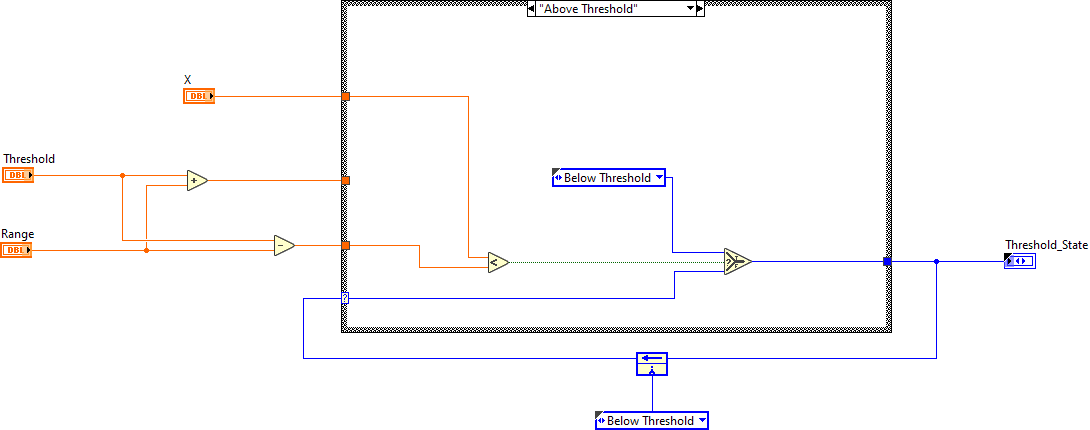The image size is (1090, 430).
Task: Click the Range text label
Action: coord(17,234)
